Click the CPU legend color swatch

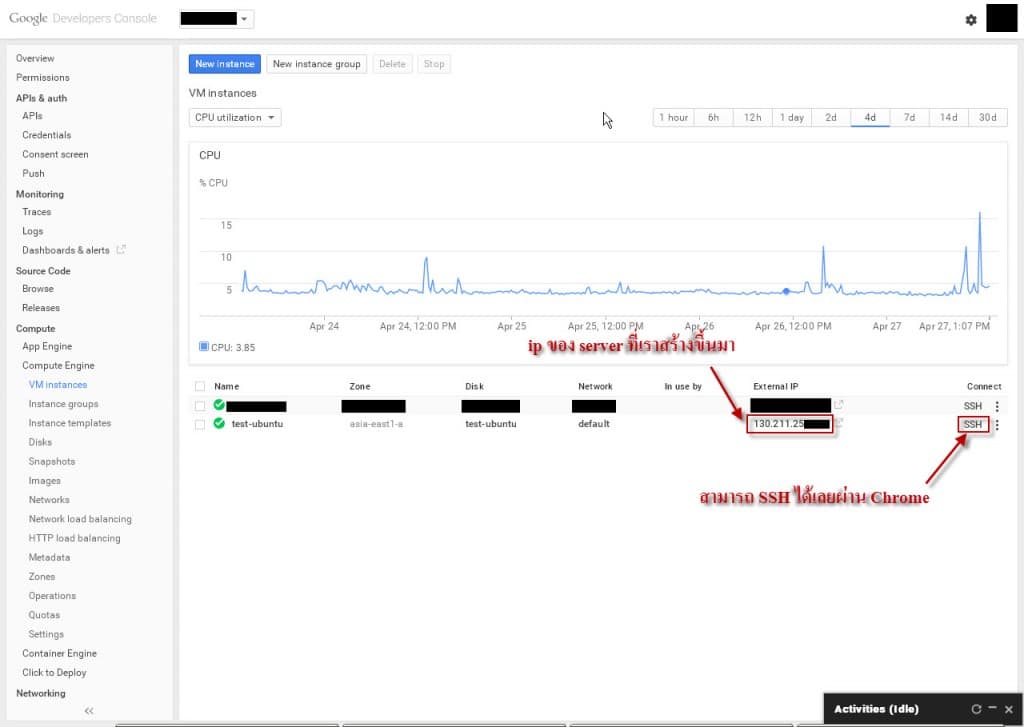204,348
